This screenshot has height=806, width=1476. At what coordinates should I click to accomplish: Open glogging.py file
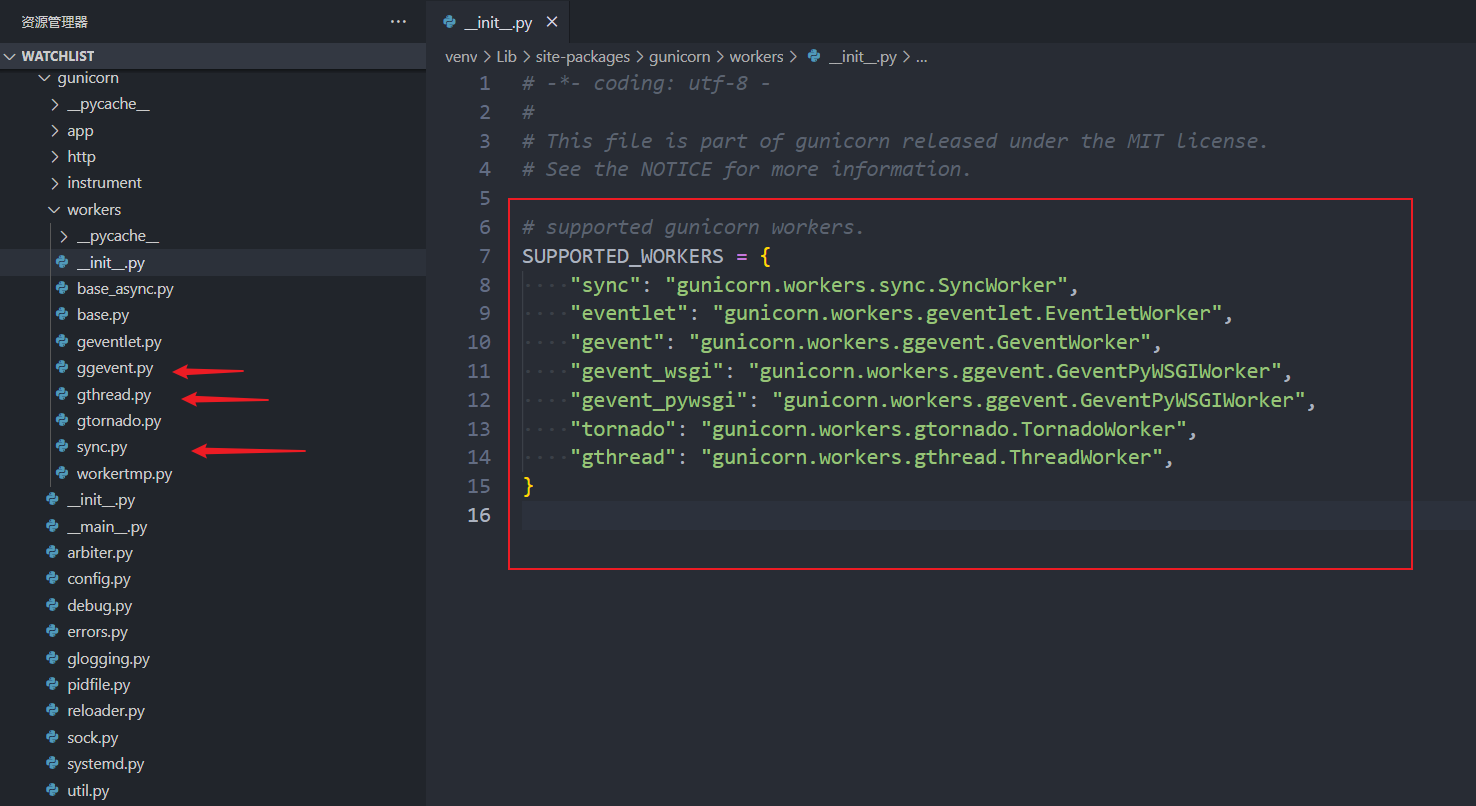(x=213, y=659)
